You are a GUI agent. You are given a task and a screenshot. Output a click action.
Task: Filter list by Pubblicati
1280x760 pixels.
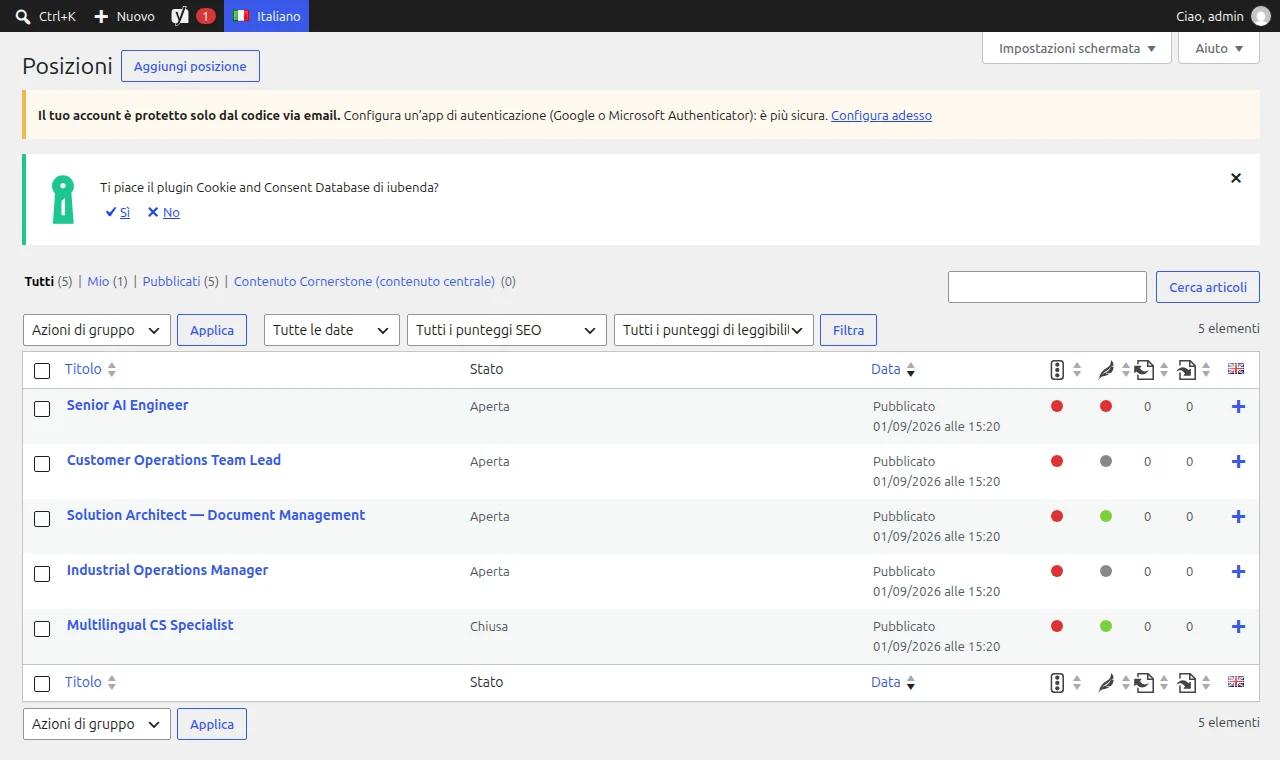pos(171,281)
